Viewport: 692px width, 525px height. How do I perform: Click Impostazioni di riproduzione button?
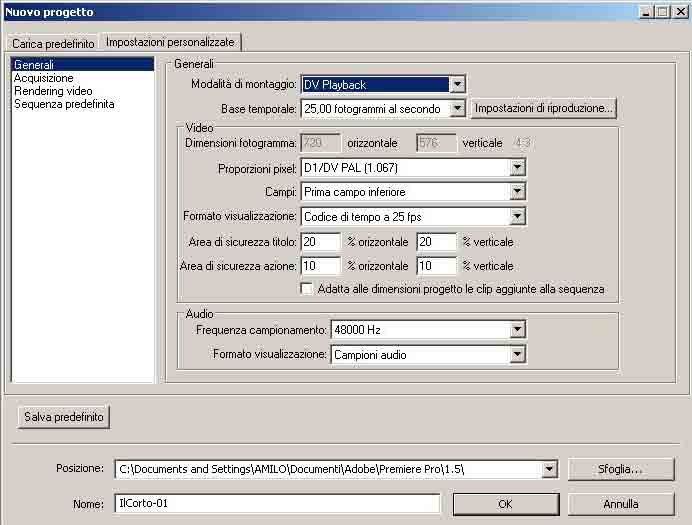(544, 108)
